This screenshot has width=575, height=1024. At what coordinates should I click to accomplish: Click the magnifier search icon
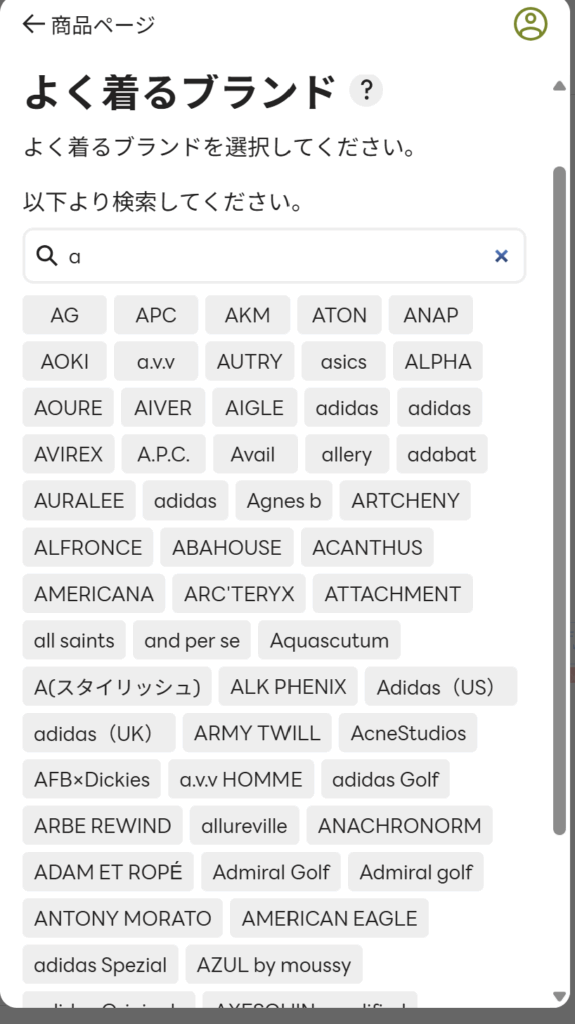(x=47, y=255)
